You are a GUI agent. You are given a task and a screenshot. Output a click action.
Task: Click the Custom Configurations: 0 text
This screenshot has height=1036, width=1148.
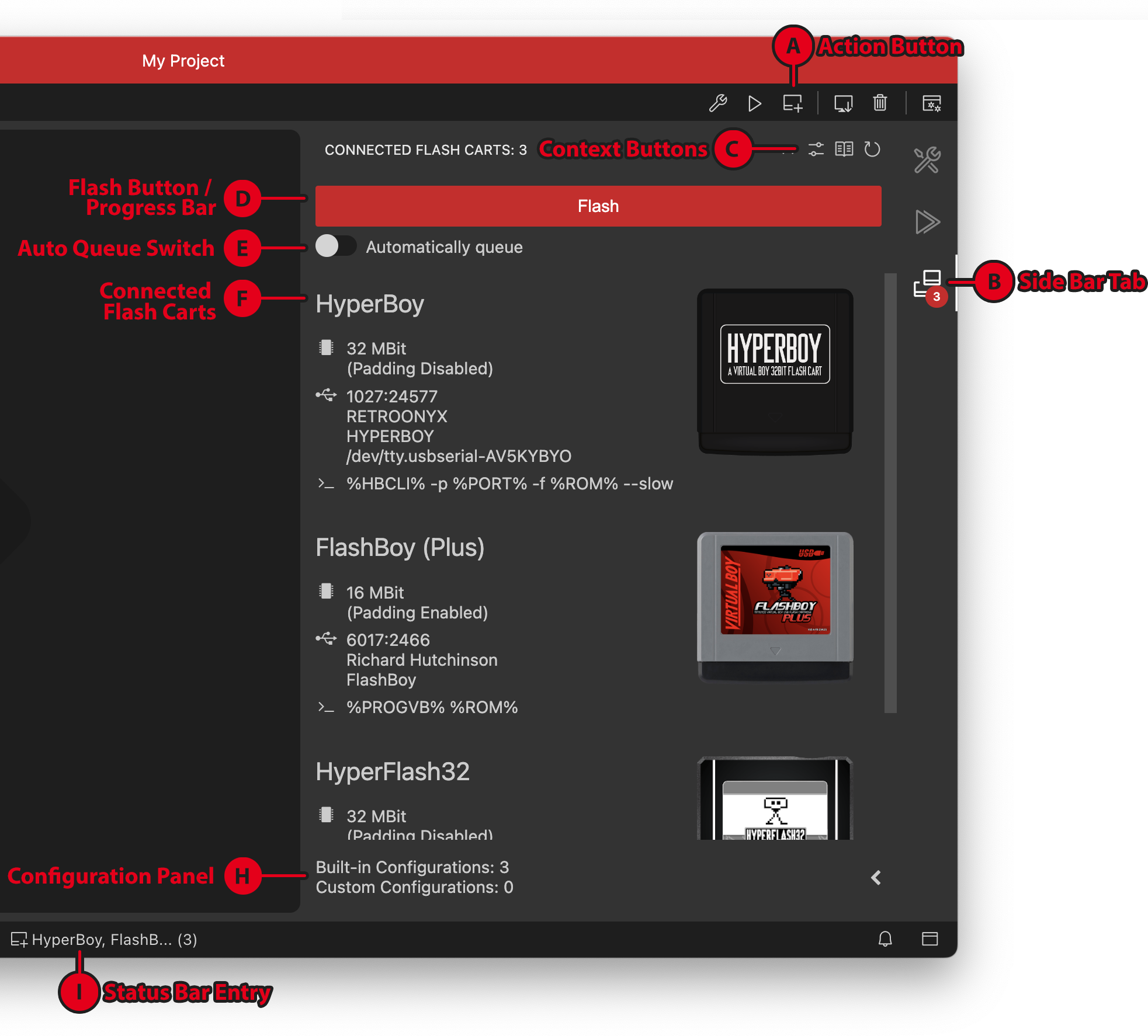pyautogui.click(x=414, y=887)
